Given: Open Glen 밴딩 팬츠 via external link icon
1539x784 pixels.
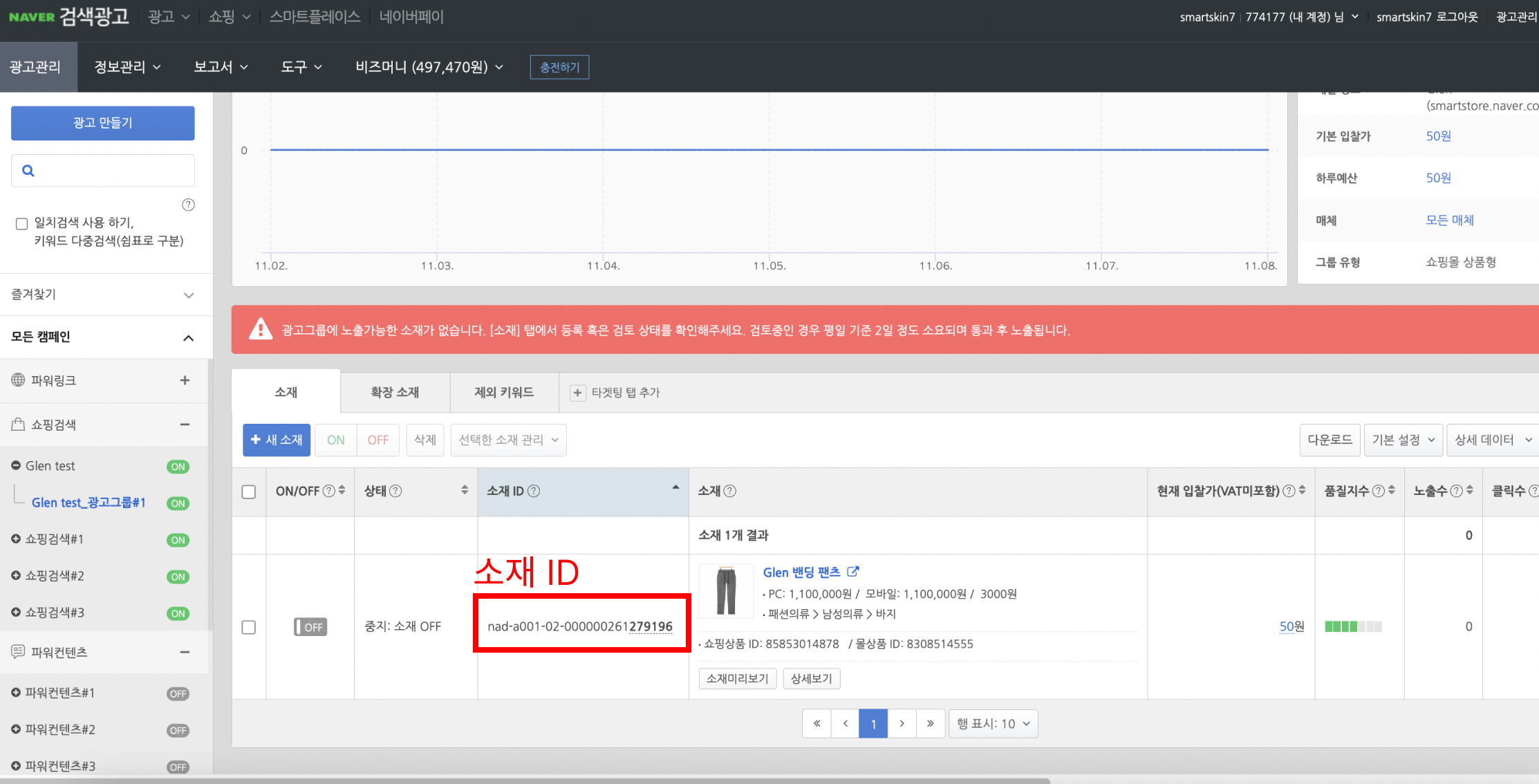Looking at the screenshot, I should click(x=855, y=571).
